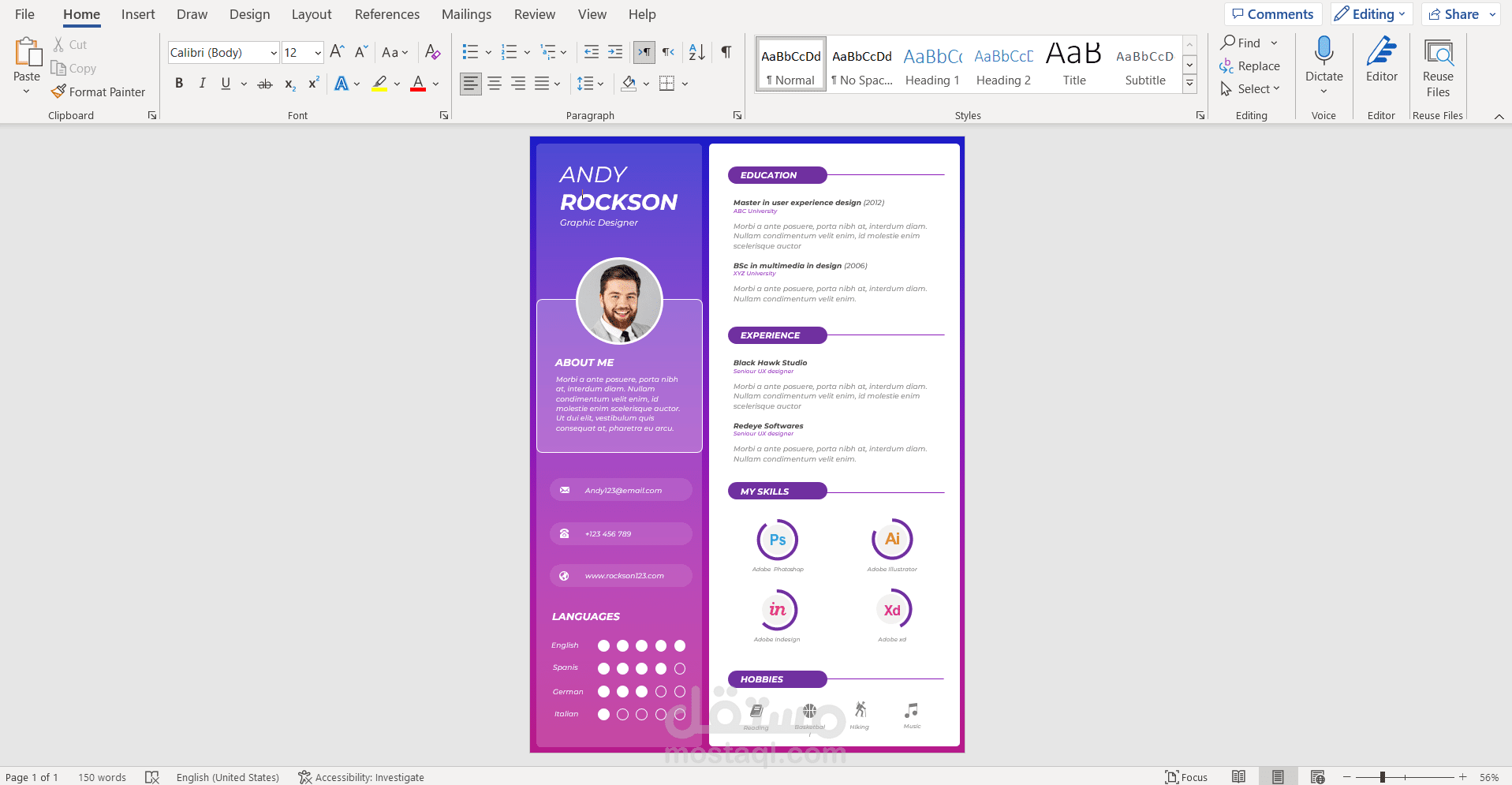Apply superscript formatting
The width and height of the screenshot is (1512, 785).
coord(312,83)
